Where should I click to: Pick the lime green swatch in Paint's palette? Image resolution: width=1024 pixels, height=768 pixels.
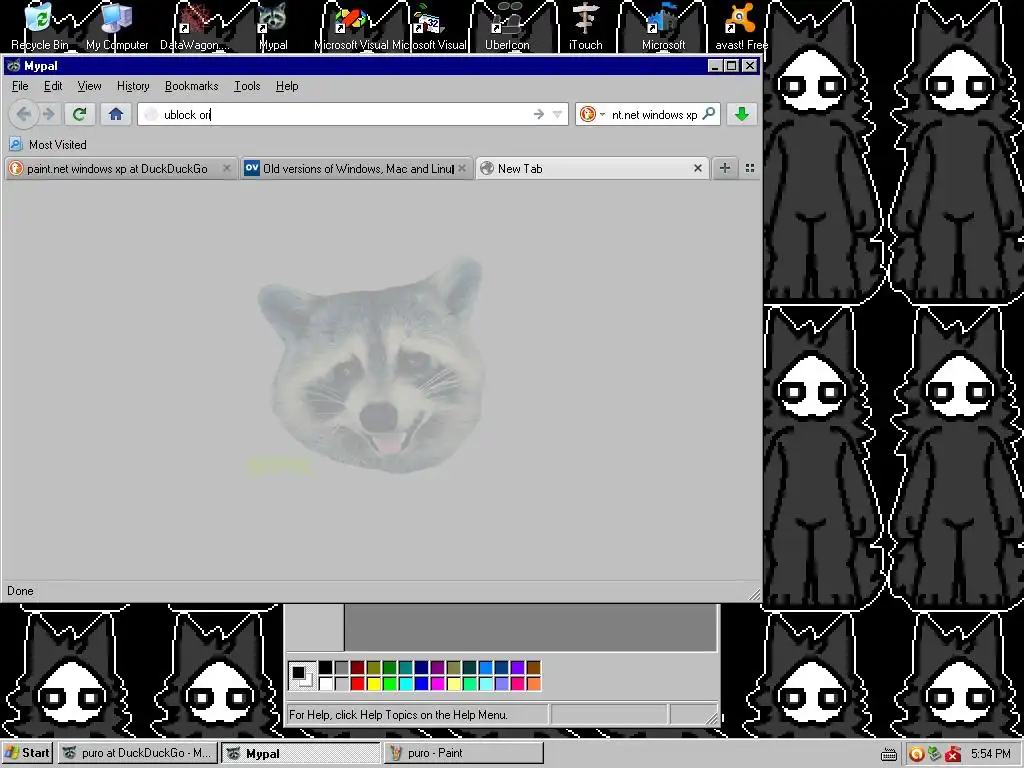389,683
